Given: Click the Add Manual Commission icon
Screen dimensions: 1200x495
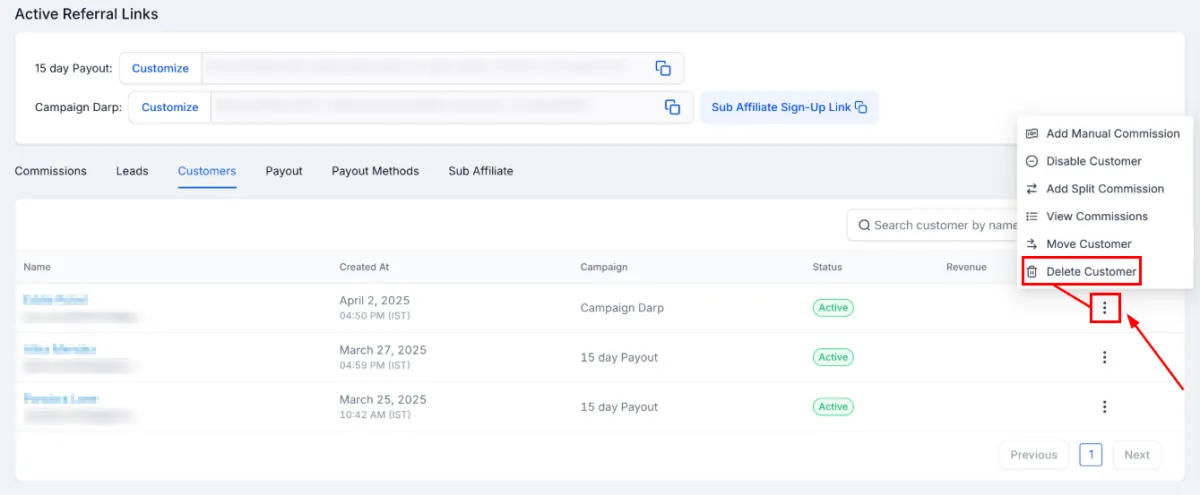Looking at the screenshot, I should tap(1032, 134).
